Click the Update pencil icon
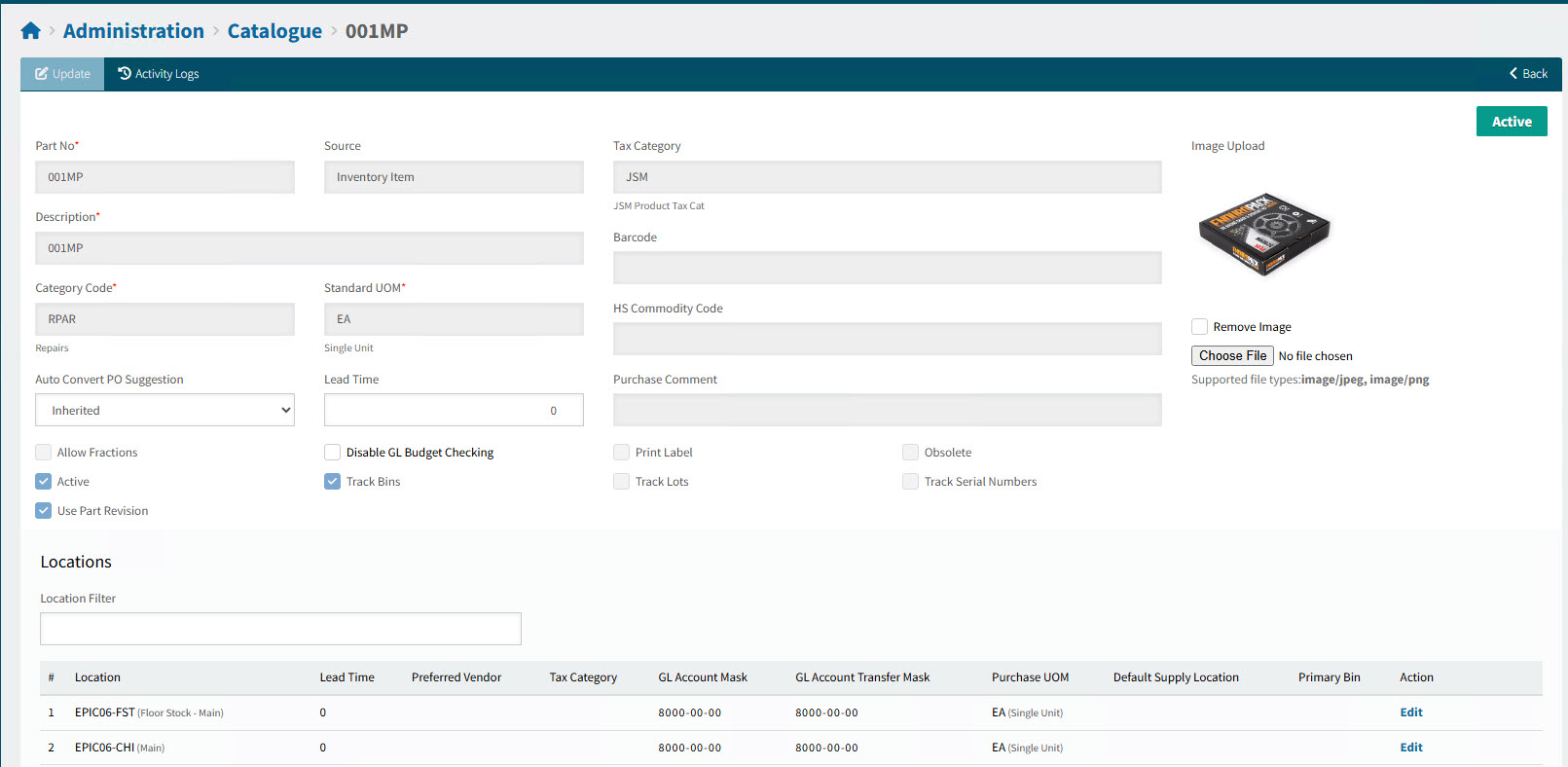This screenshot has width=1568, height=767. [x=42, y=74]
